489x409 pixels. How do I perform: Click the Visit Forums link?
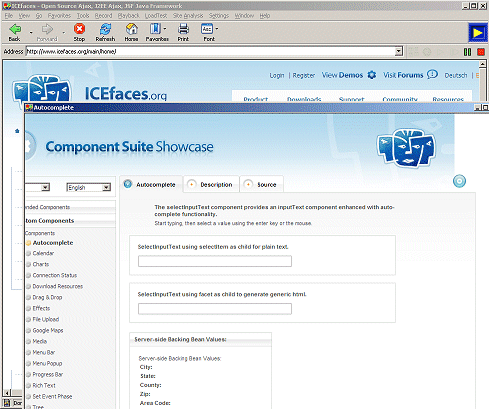point(403,75)
